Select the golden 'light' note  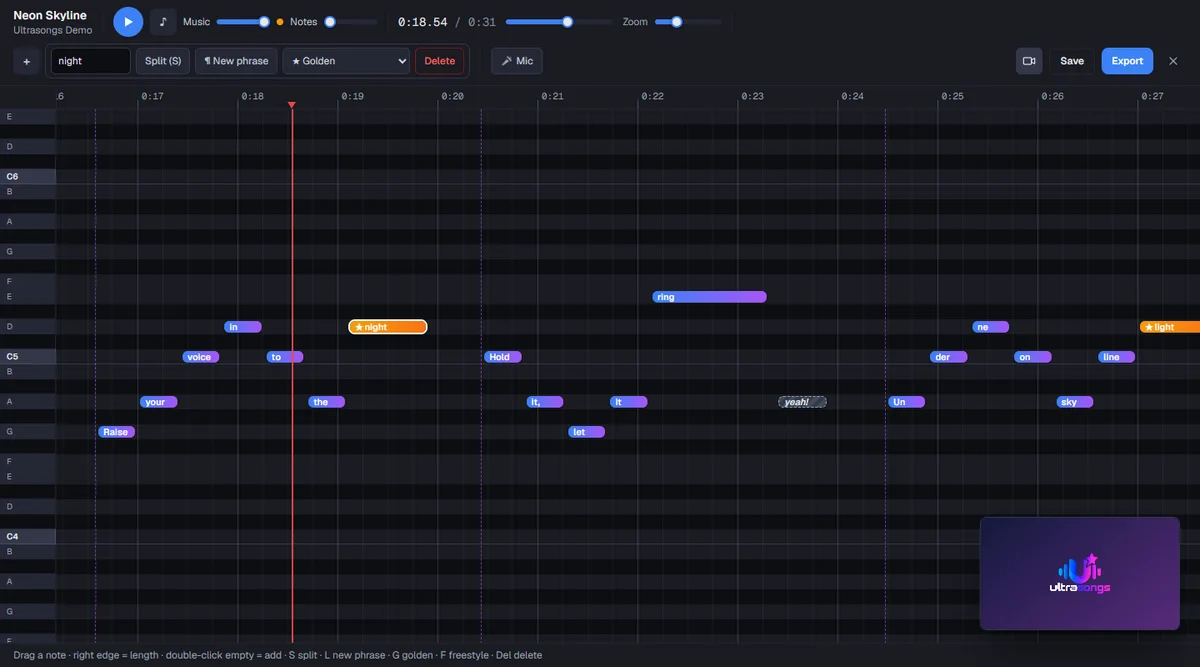pyautogui.click(x=1170, y=327)
